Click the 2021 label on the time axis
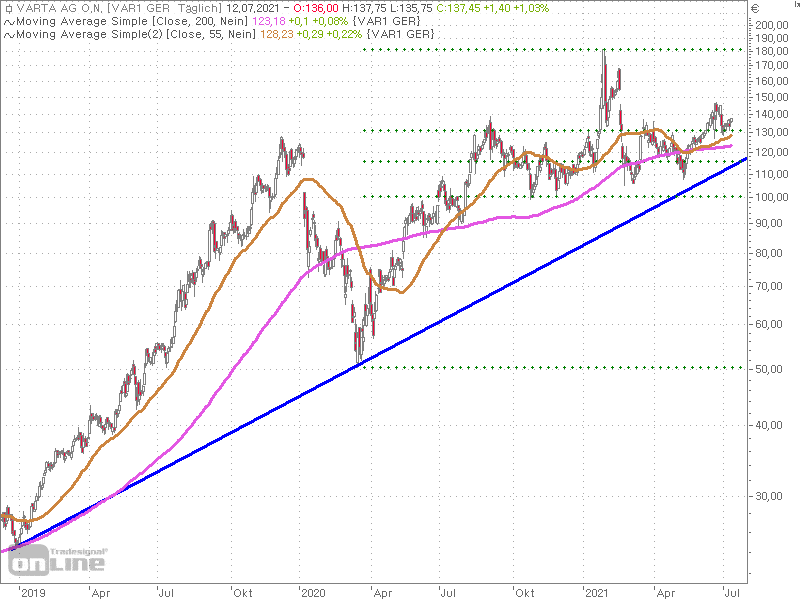The image size is (800, 600). click(x=597, y=593)
